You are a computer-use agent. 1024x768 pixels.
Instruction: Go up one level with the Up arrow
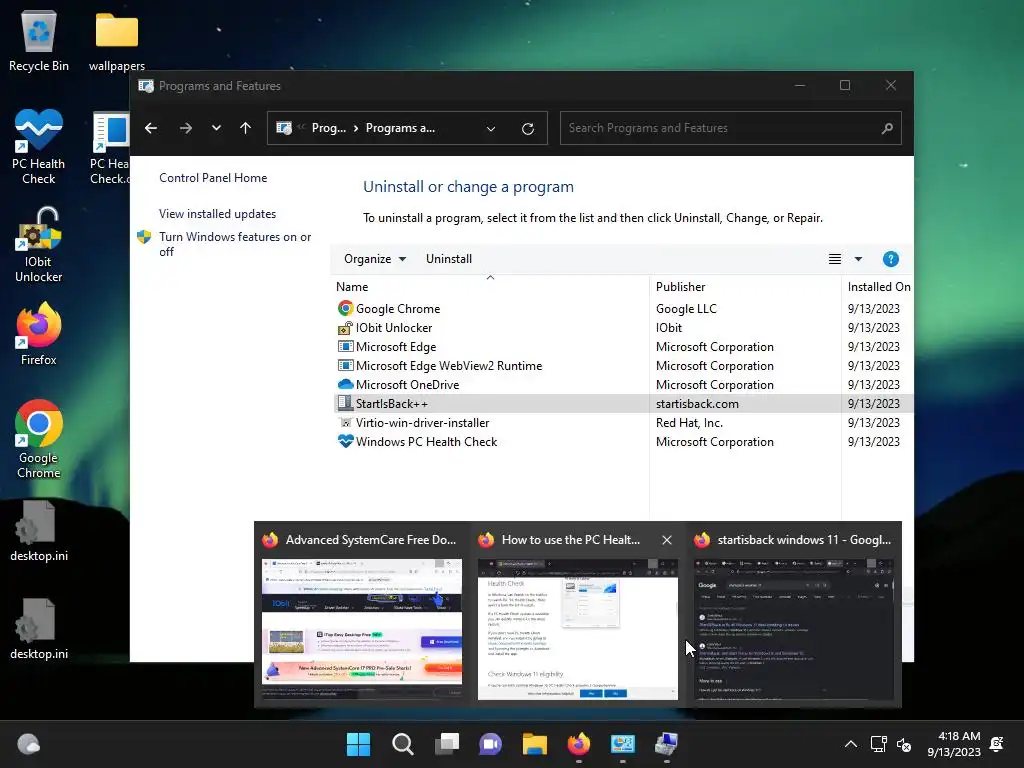coord(246,128)
